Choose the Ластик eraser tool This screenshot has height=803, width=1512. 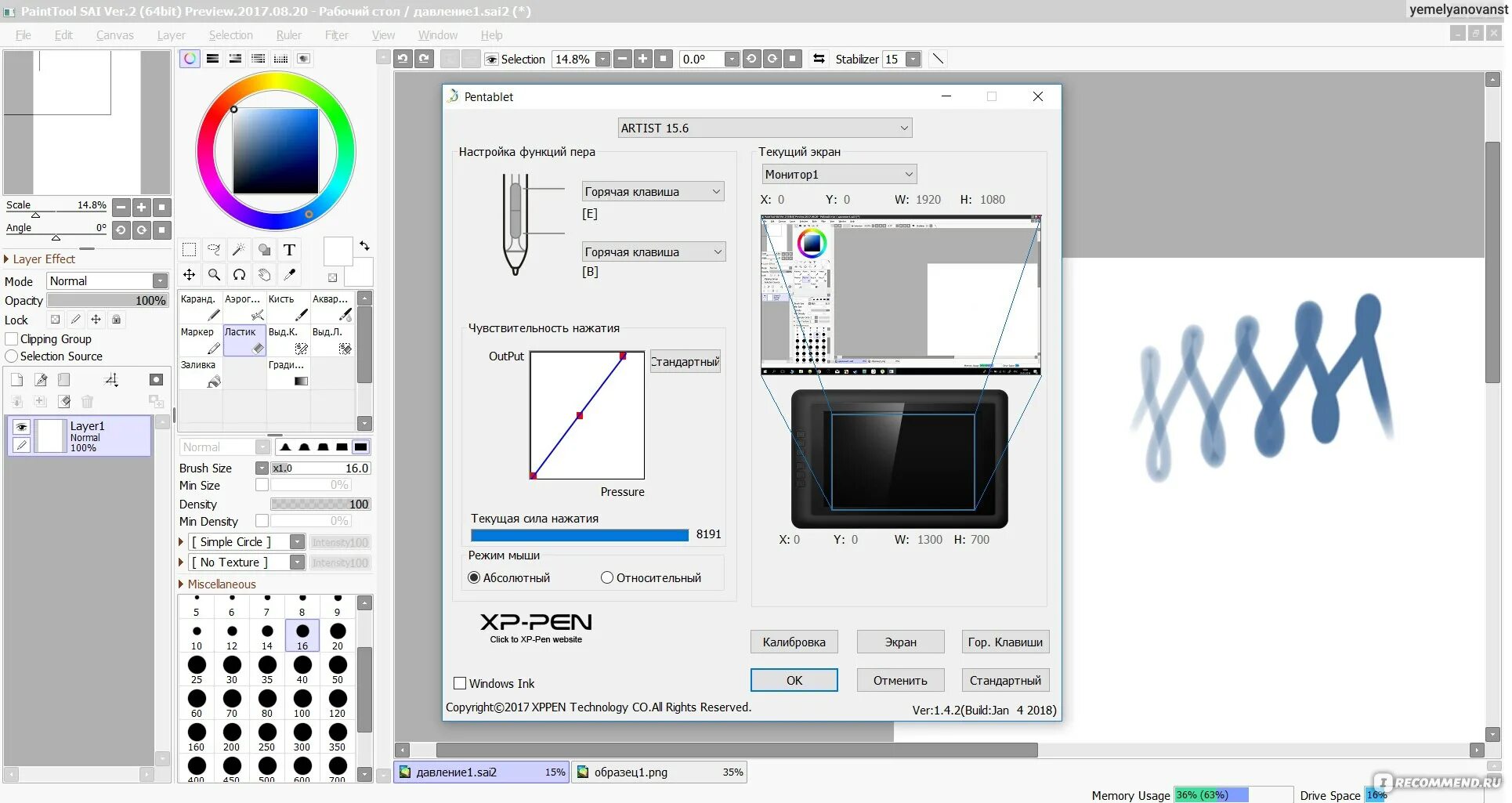click(x=244, y=340)
